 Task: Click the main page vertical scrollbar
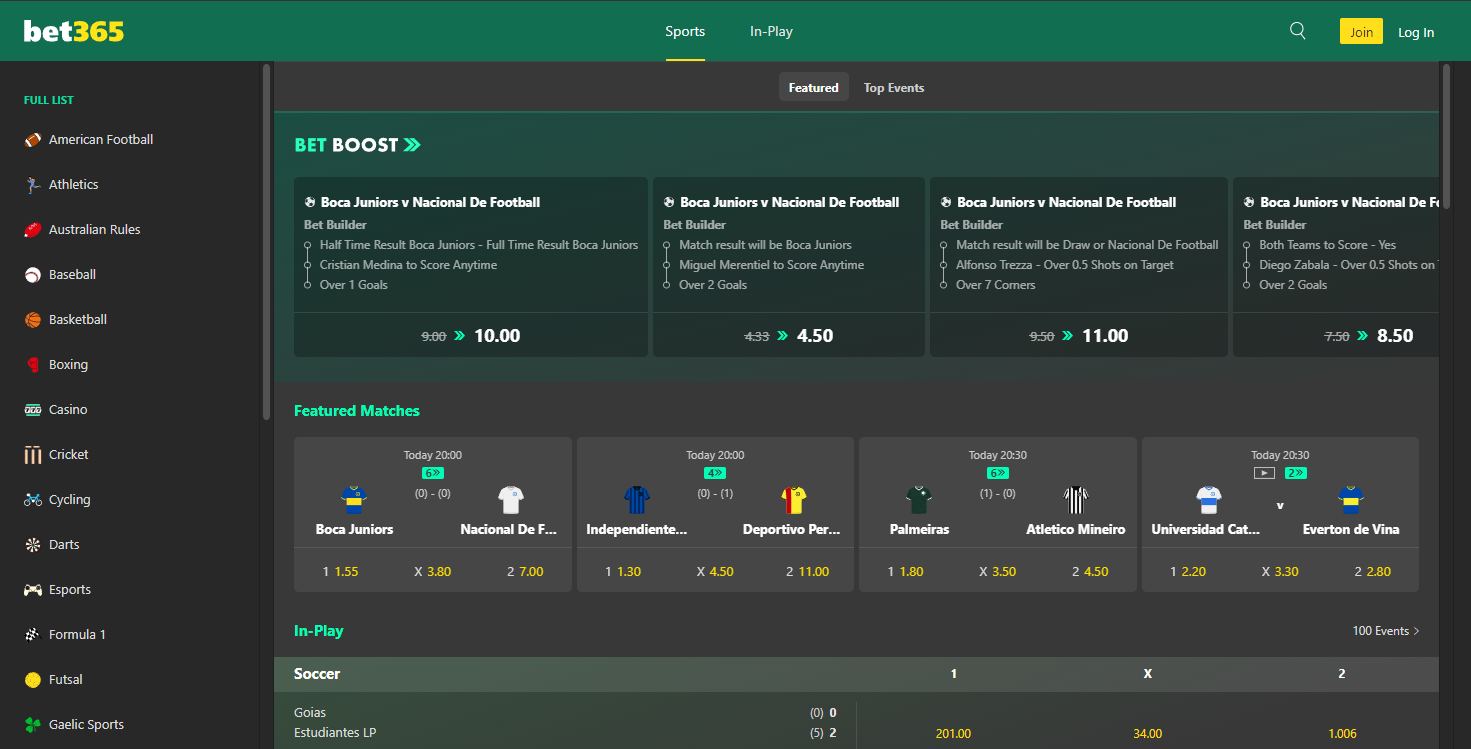(x=1446, y=135)
